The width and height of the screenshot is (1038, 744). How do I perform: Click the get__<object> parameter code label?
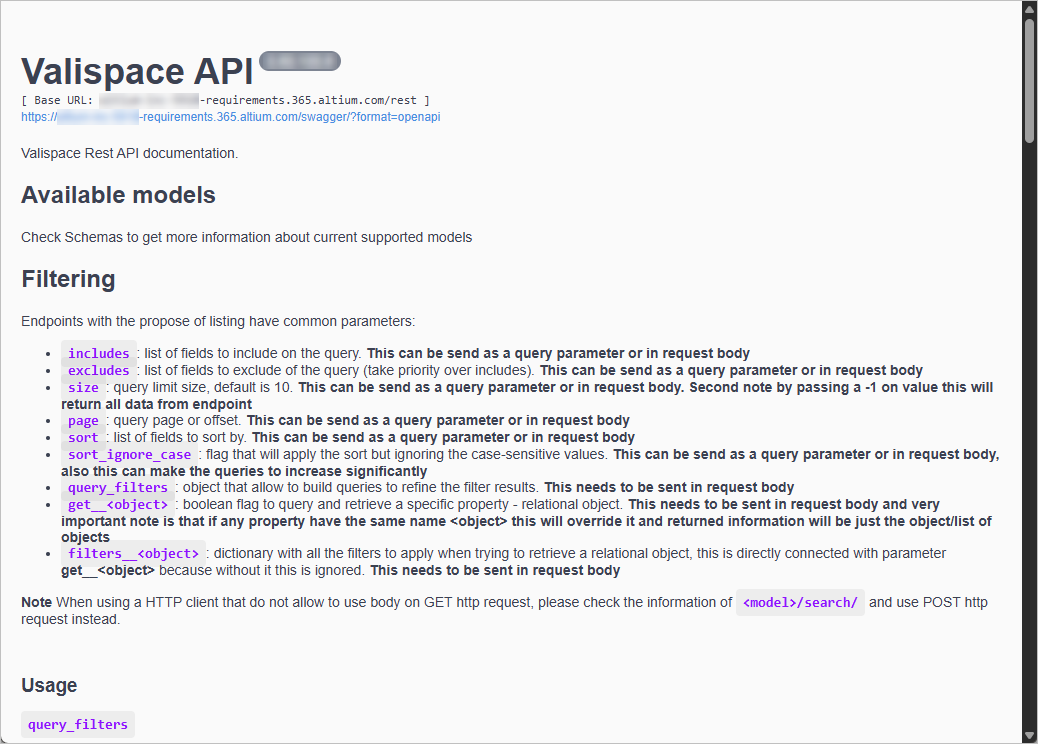click(118, 505)
